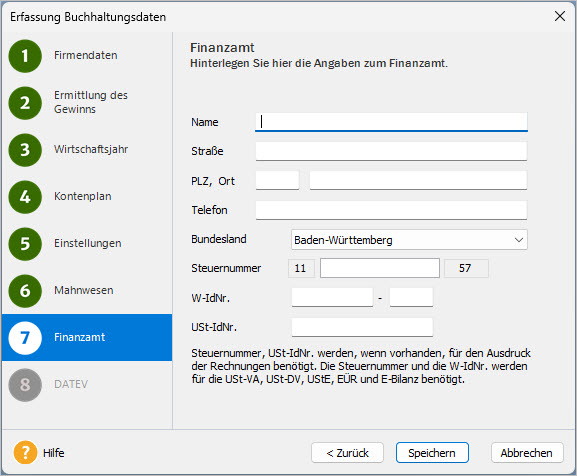Image resolution: width=577 pixels, height=476 pixels.
Task: Choose step 6 Mahnwesen circle icon
Action: [25, 291]
